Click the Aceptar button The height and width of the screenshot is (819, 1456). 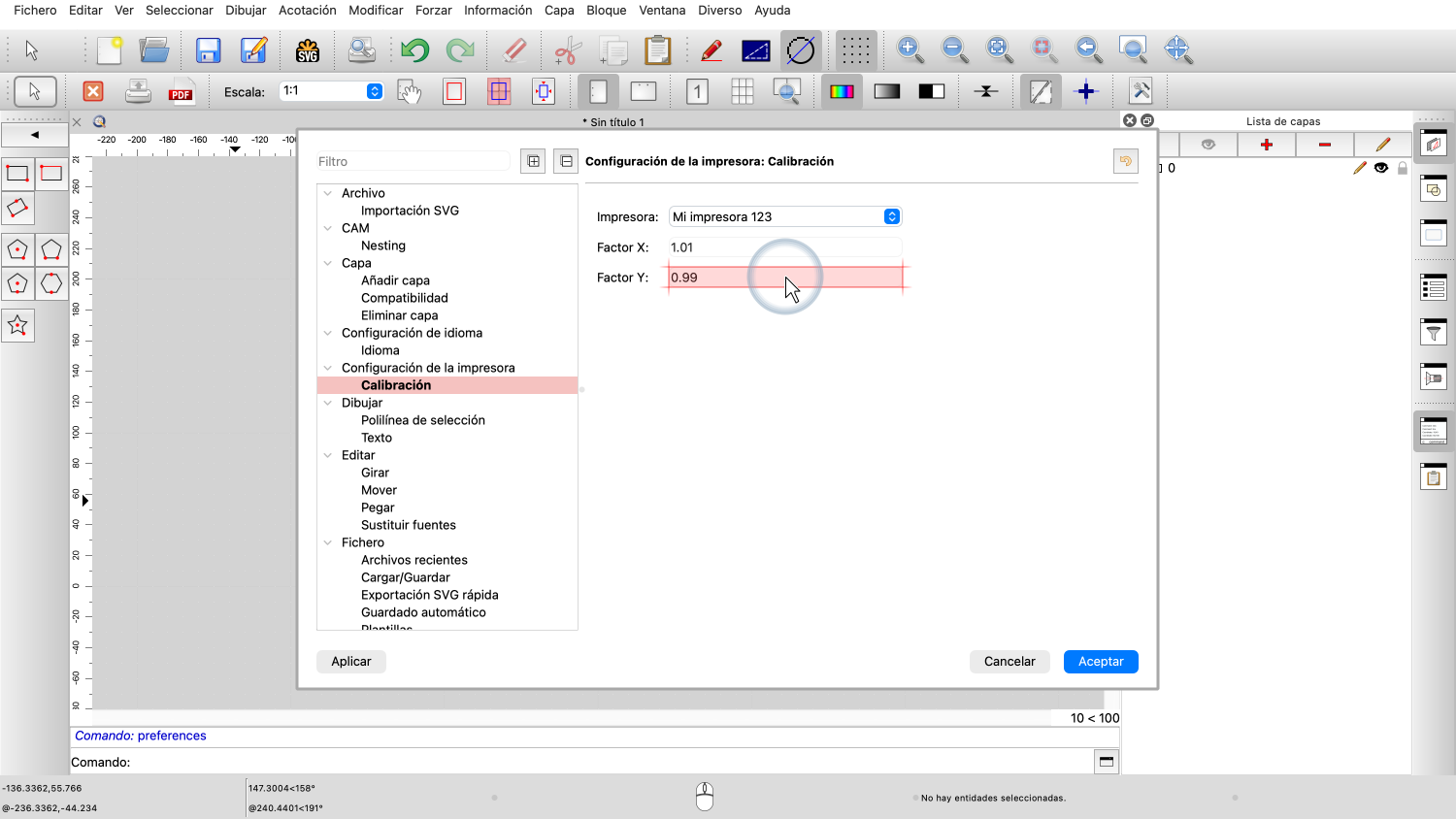tap(1101, 662)
